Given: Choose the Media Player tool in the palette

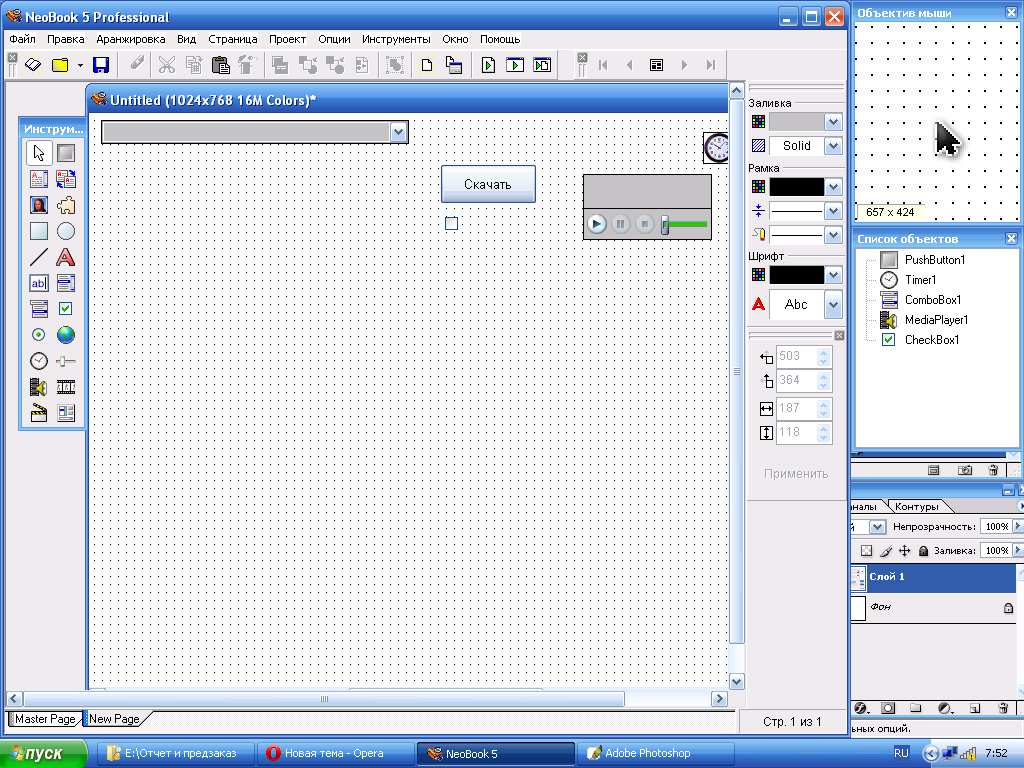Looking at the screenshot, I should pos(39,387).
